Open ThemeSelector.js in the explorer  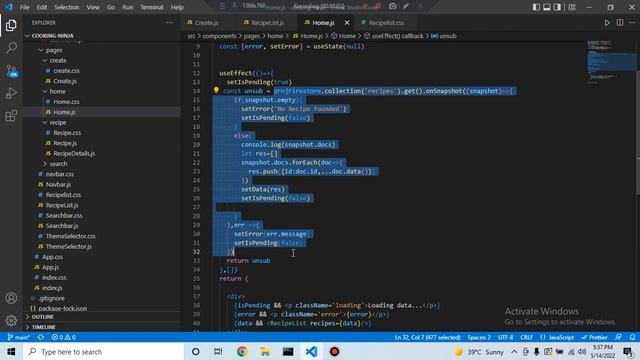69,247
